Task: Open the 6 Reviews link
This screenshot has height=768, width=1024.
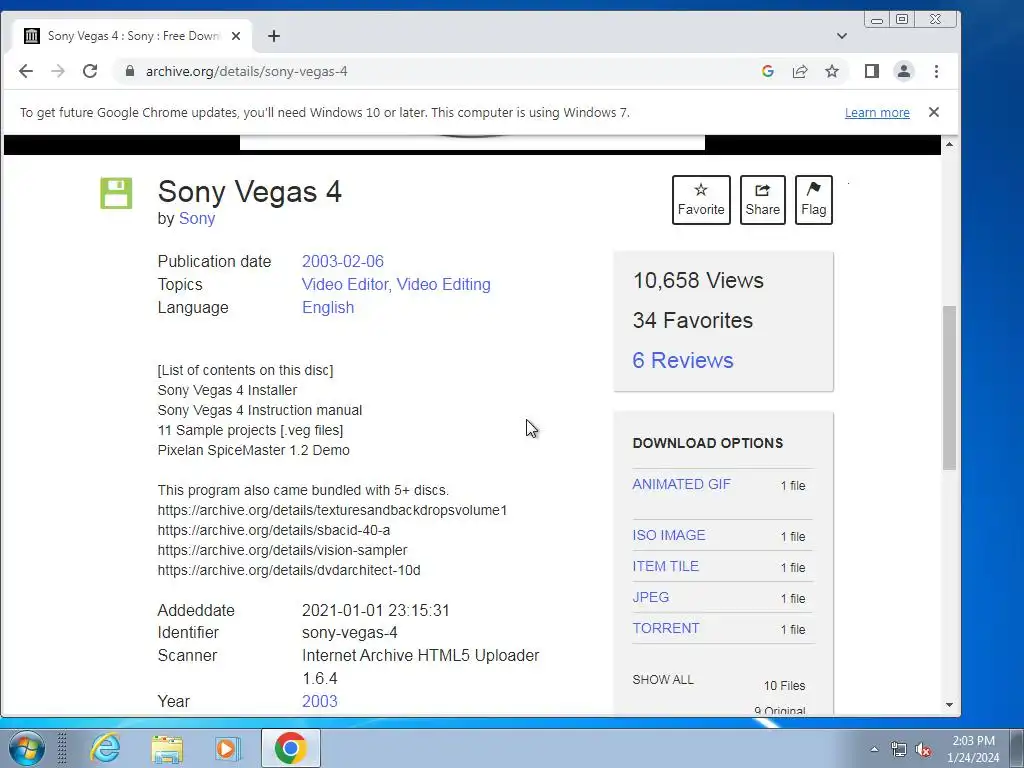Action: tap(683, 360)
